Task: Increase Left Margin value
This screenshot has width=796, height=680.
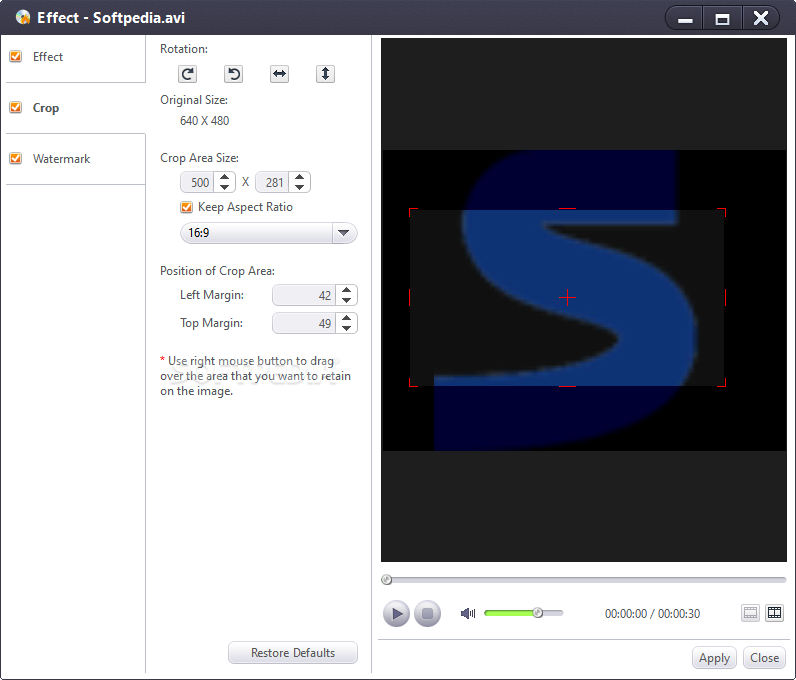Action: pyautogui.click(x=346, y=290)
